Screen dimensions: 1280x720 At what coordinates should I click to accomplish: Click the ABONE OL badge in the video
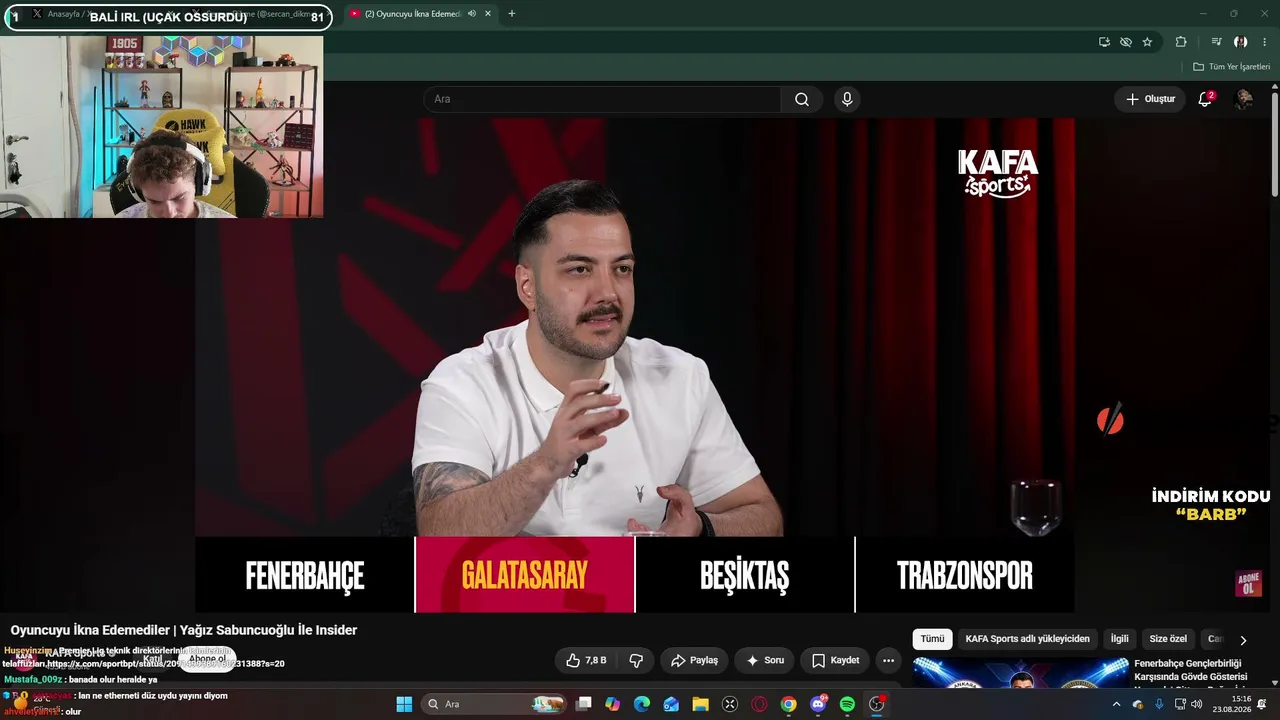pyautogui.click(x=1248, y=584)
